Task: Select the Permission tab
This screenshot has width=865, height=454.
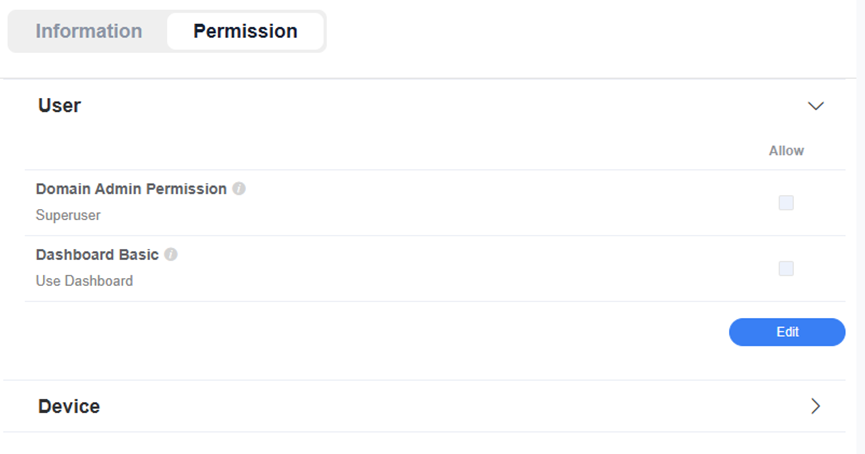Action: point(245,31)
